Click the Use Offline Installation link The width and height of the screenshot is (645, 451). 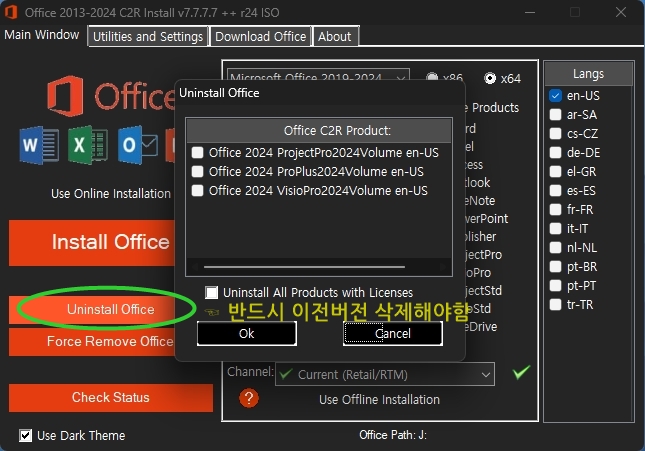tap(379, 400)
